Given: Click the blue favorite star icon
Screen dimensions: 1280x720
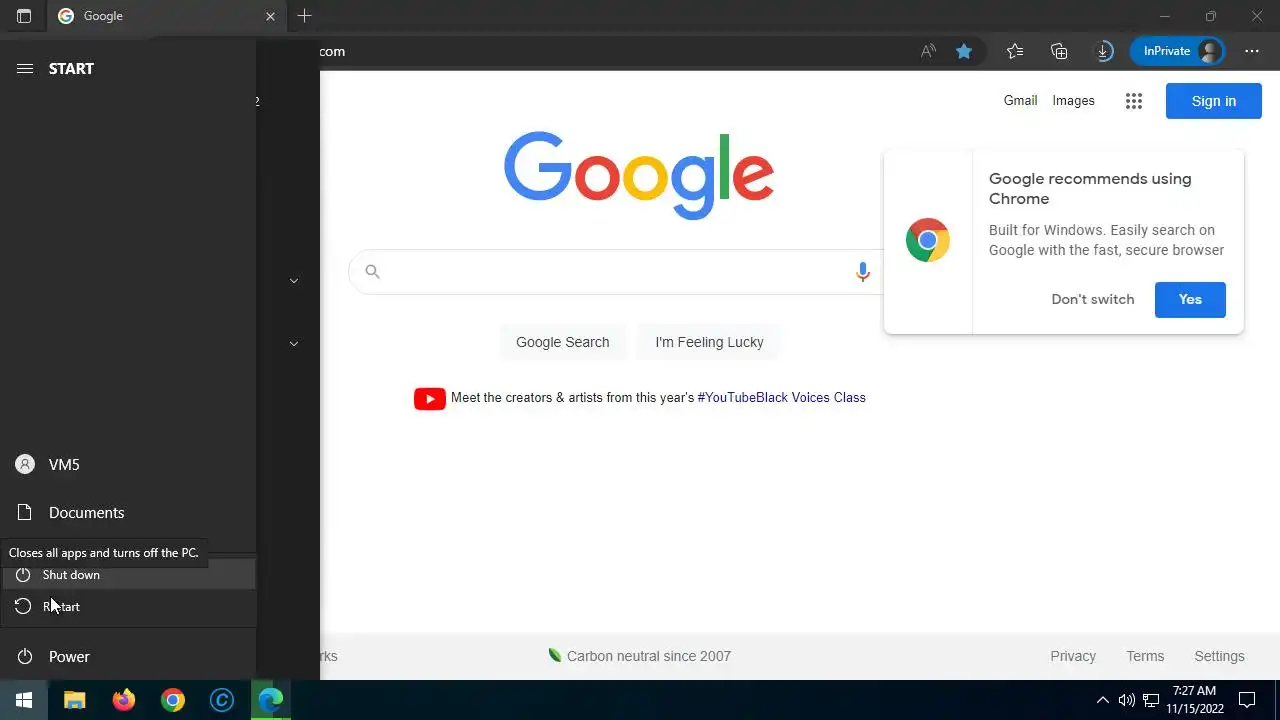Looking at the screenshot, I should tap(964, 51).
